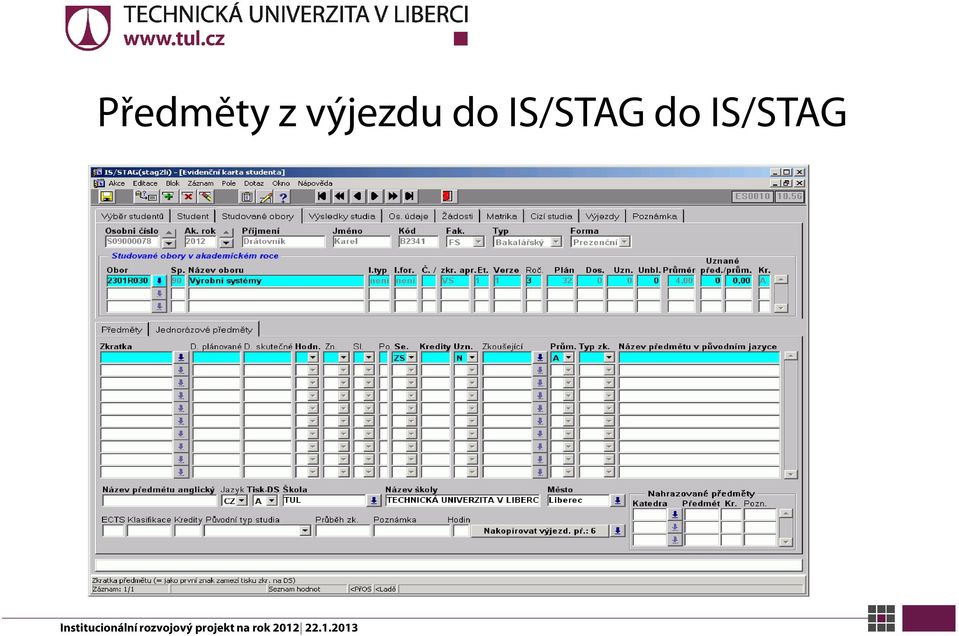Click the Průběh zk. input field
959x636 pixels.
tap(342, 531)
